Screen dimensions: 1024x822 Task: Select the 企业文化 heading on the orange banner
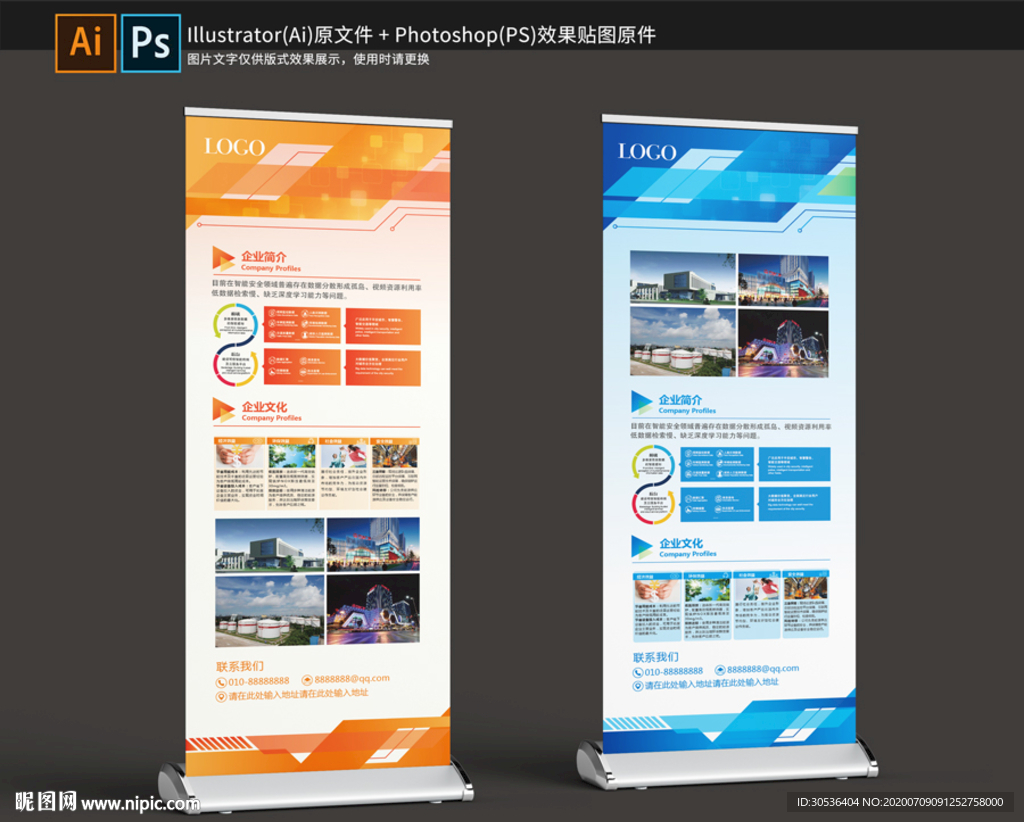(x=264, y=407)
